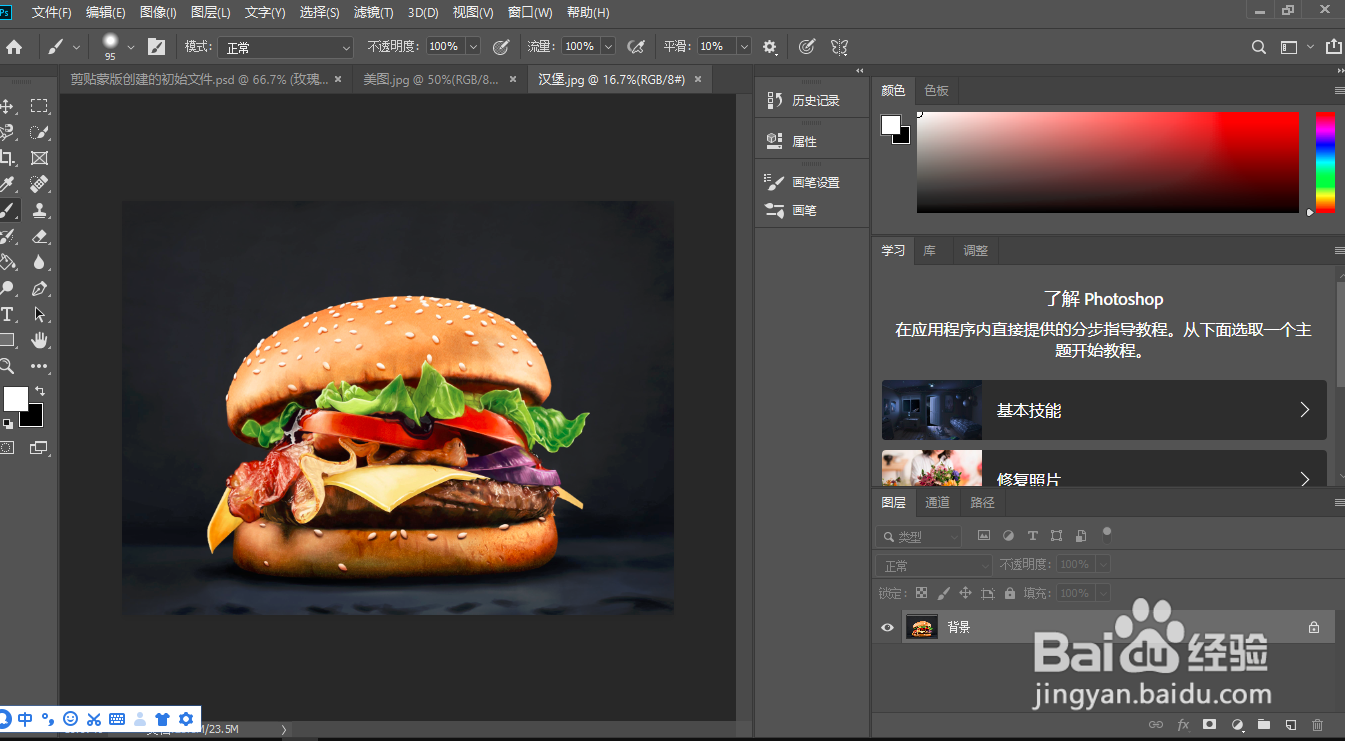The image size is (1345, 741).
Task: Select the Paint Bucket tool
Action: click(7, 262)
